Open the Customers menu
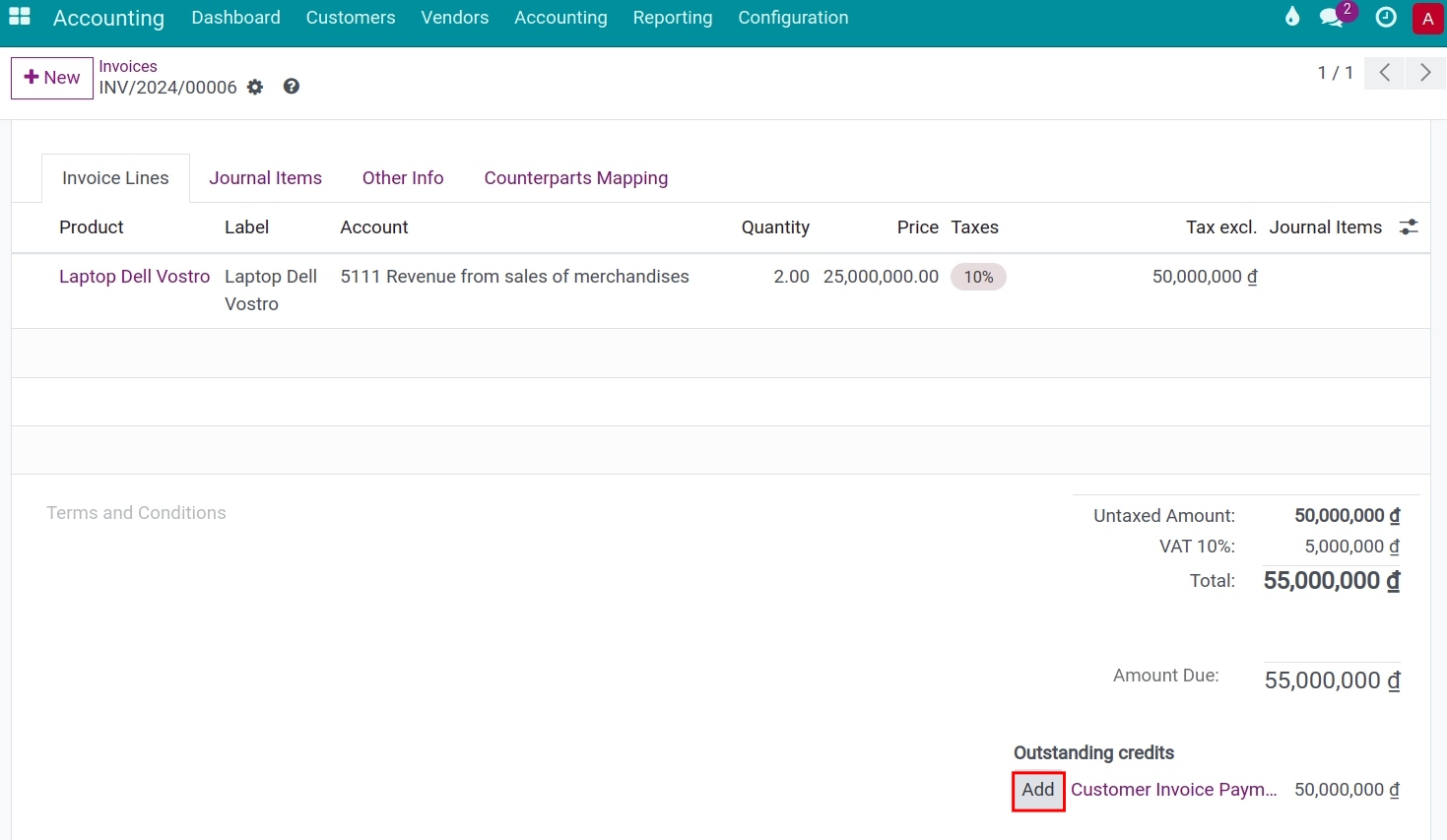The width and height of the screenshot is (1447, 840). tap(351, 18)
